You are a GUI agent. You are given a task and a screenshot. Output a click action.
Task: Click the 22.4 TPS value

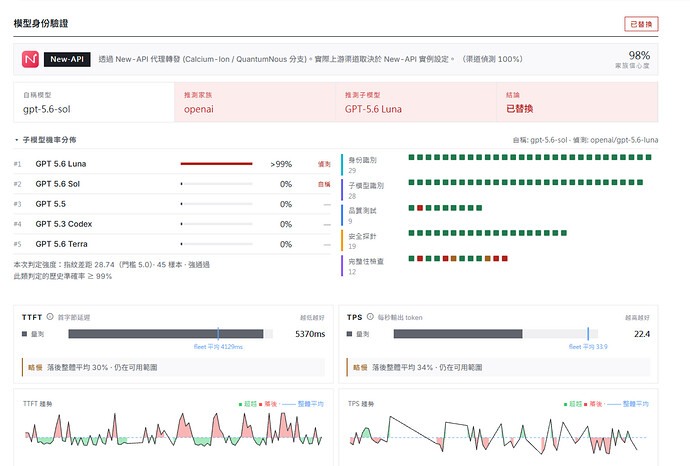coord(642,334)
